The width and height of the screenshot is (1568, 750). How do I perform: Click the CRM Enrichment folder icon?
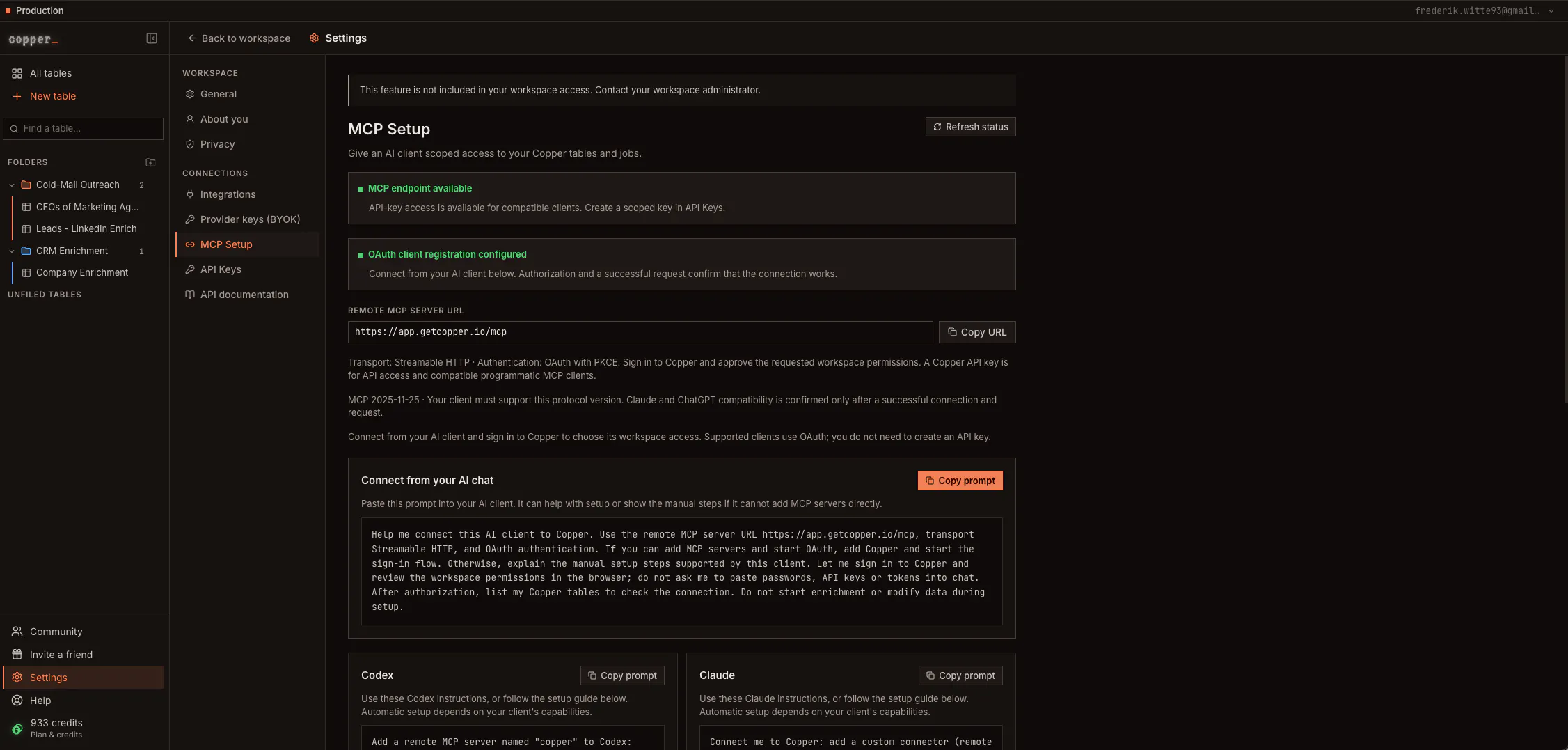(26, 251)
